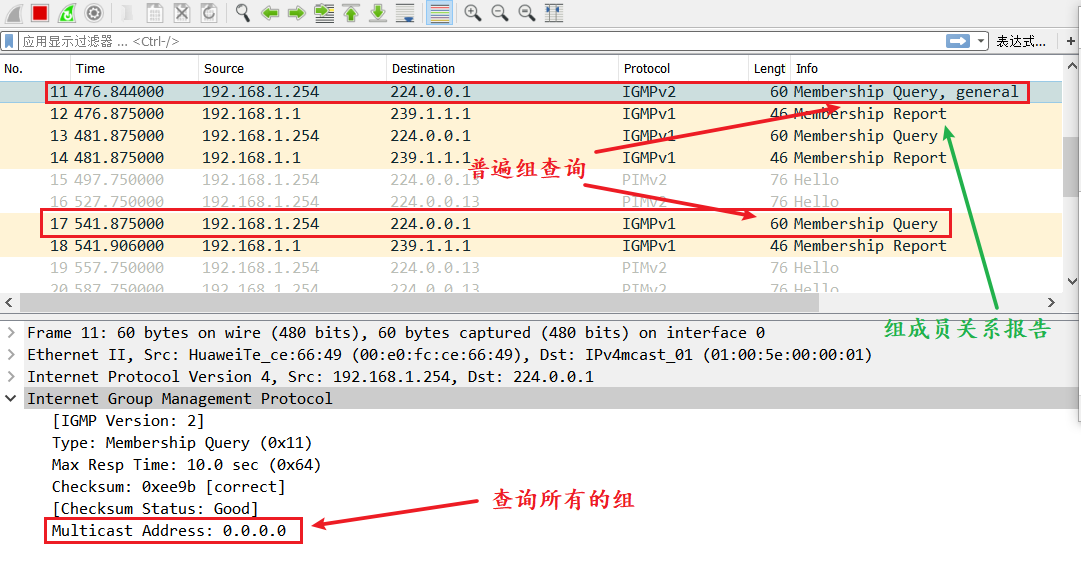Click packet list scroll up arrow
Screen dimensions: 1081x580
pos(1072,66)
